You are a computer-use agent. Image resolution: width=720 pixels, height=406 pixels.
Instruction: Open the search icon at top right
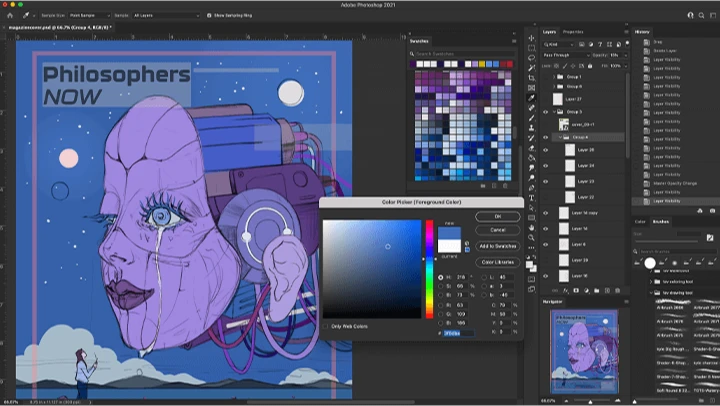tap(701, 15)
